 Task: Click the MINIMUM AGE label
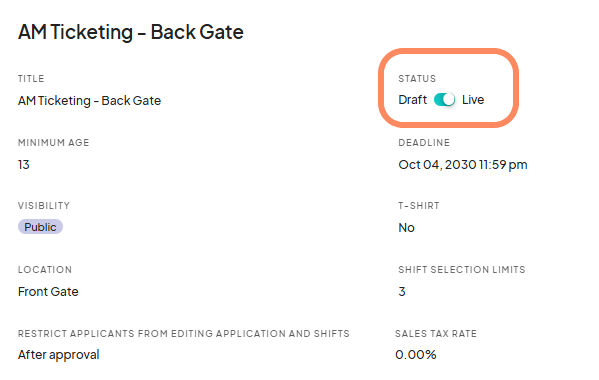pyautogui.click(x=53, y=143)
